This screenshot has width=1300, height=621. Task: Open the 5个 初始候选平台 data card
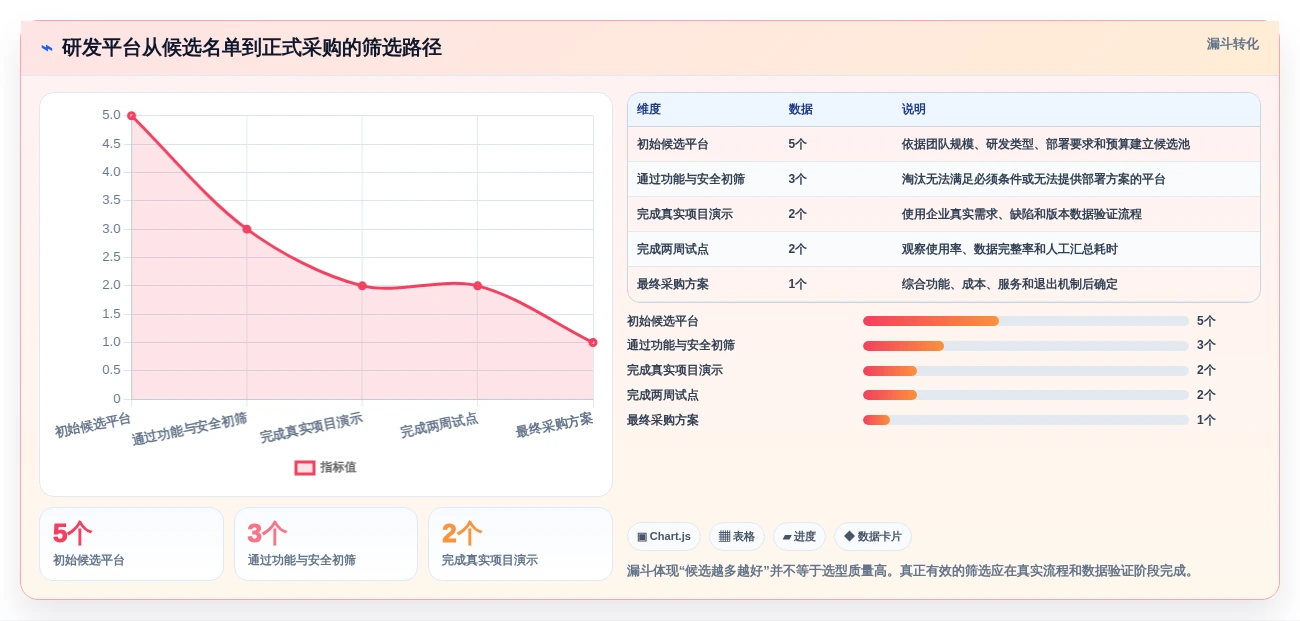(131, 544)
